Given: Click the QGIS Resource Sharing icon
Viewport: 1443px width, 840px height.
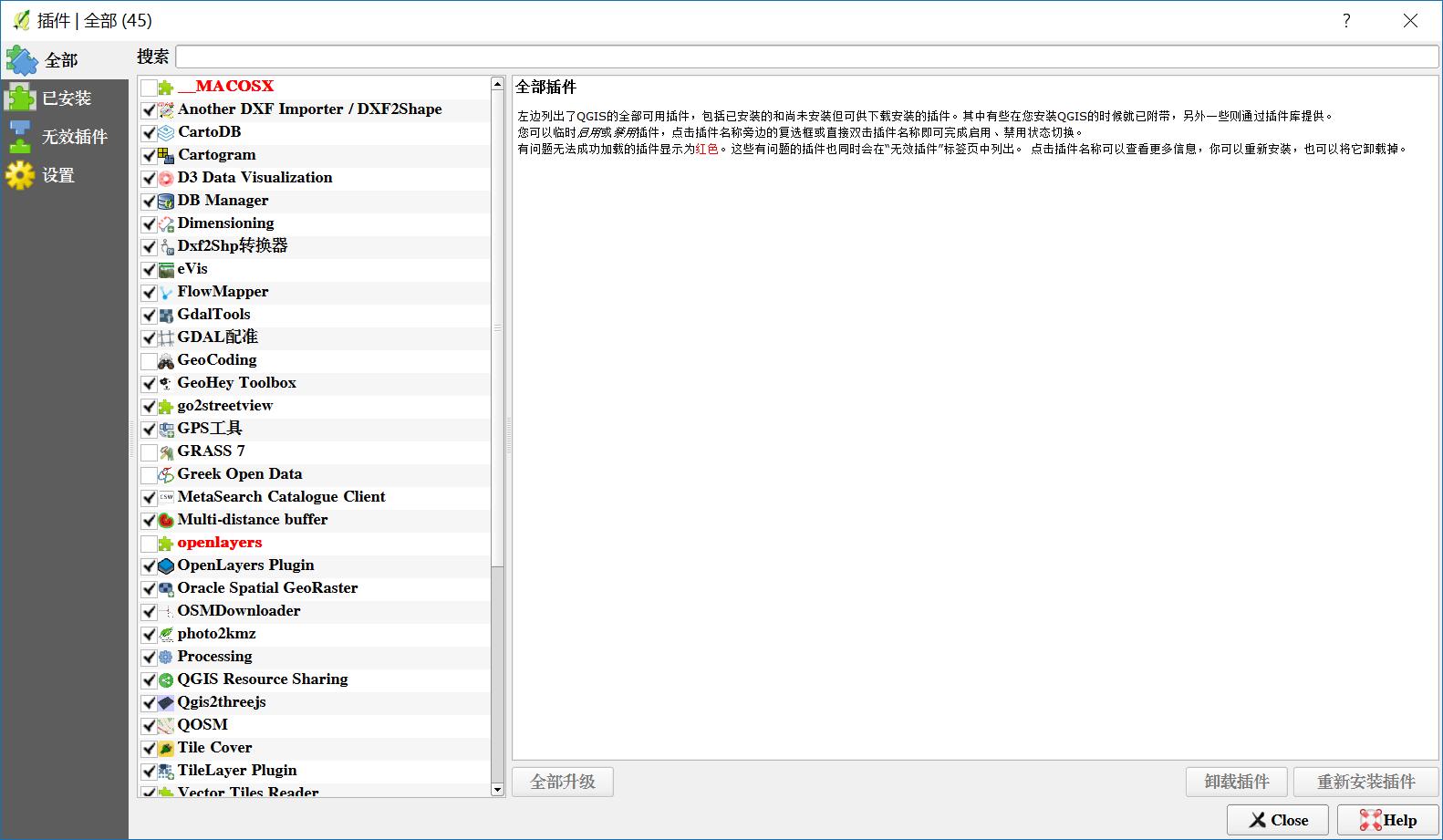Looking at the screenshot, I should coord(166,680).
